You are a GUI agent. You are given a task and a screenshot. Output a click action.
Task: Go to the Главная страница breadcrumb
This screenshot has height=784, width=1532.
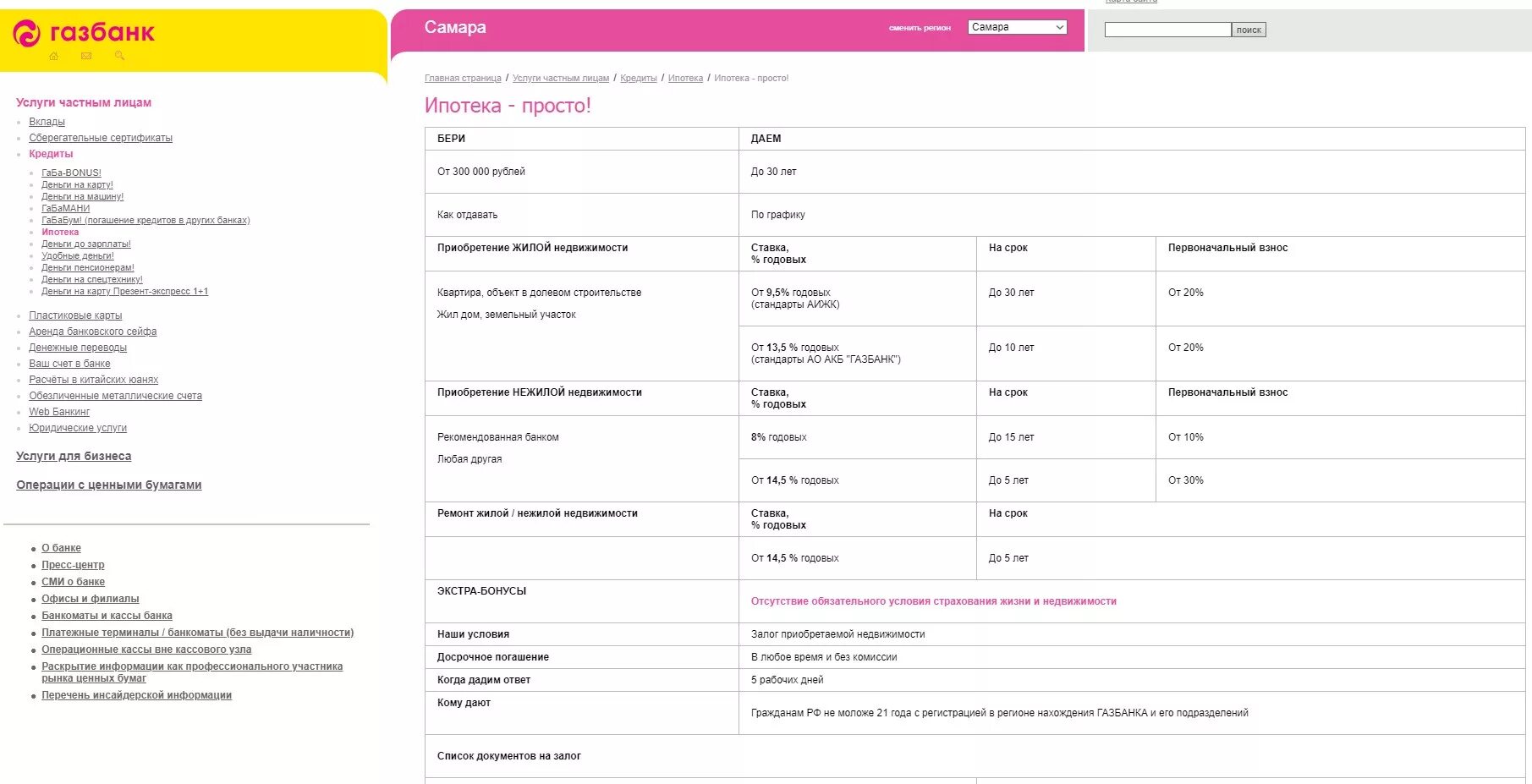coord(463,78)
